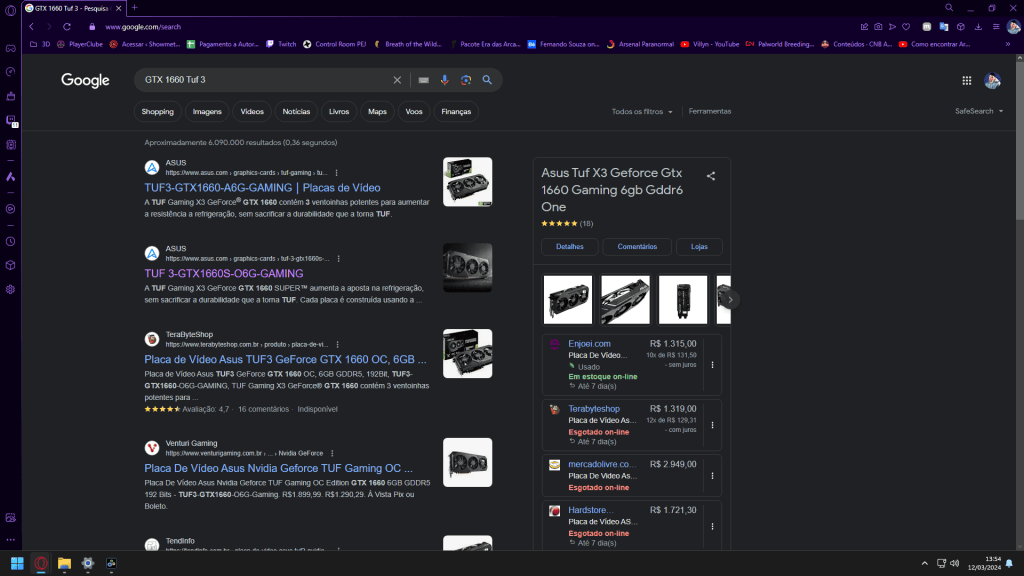The height and width of the screenshot is (576, 1024).
Task: Take a snapshot with camera icon
Action: pyautogui.click(x=878, y=27)
